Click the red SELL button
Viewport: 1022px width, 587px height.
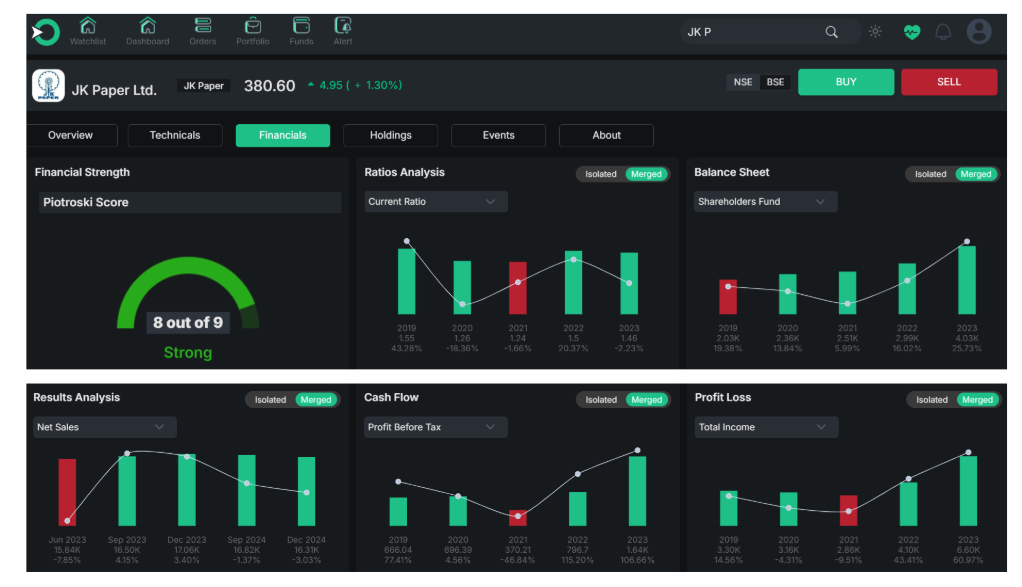pos(949,82)
